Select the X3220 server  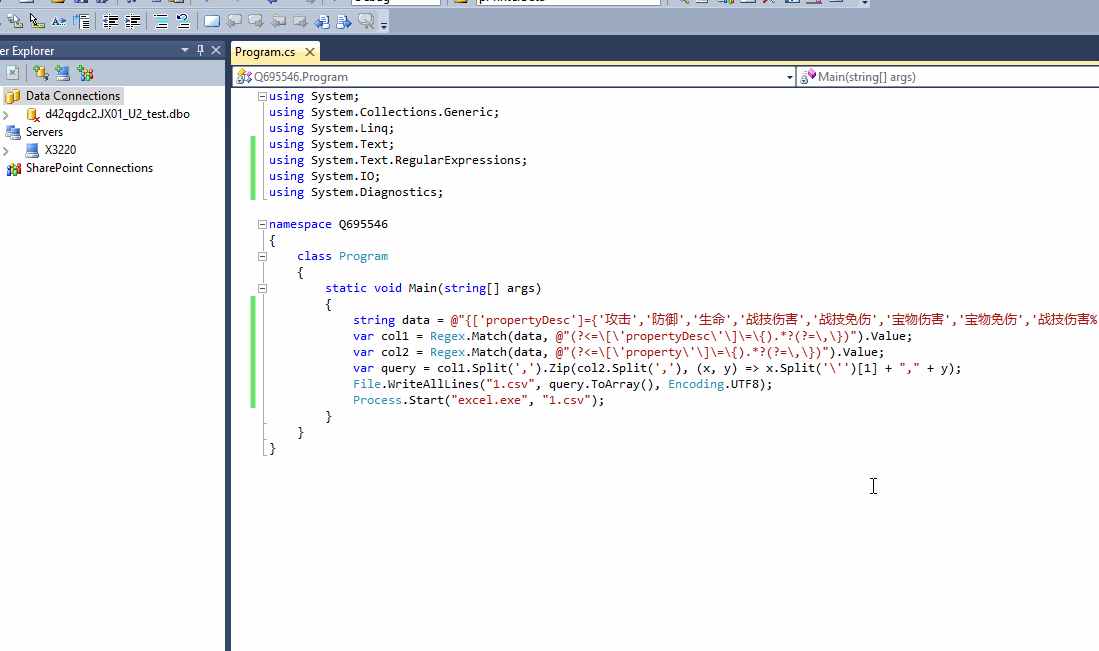tap(60, 150)
